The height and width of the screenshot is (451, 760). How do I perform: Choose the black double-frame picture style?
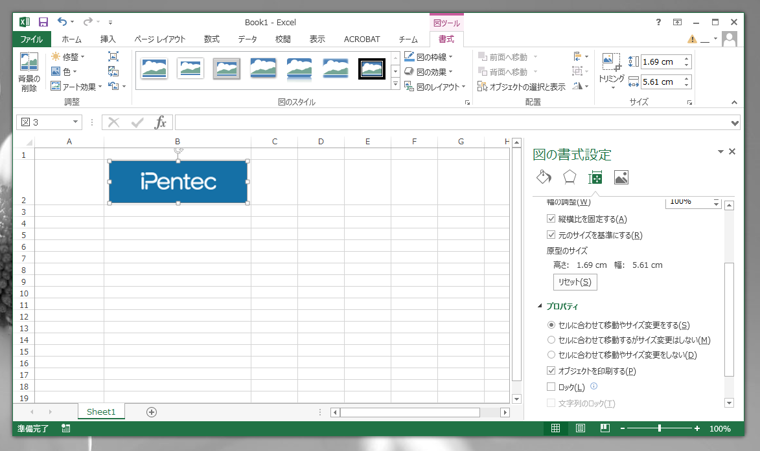coord(372,69)
